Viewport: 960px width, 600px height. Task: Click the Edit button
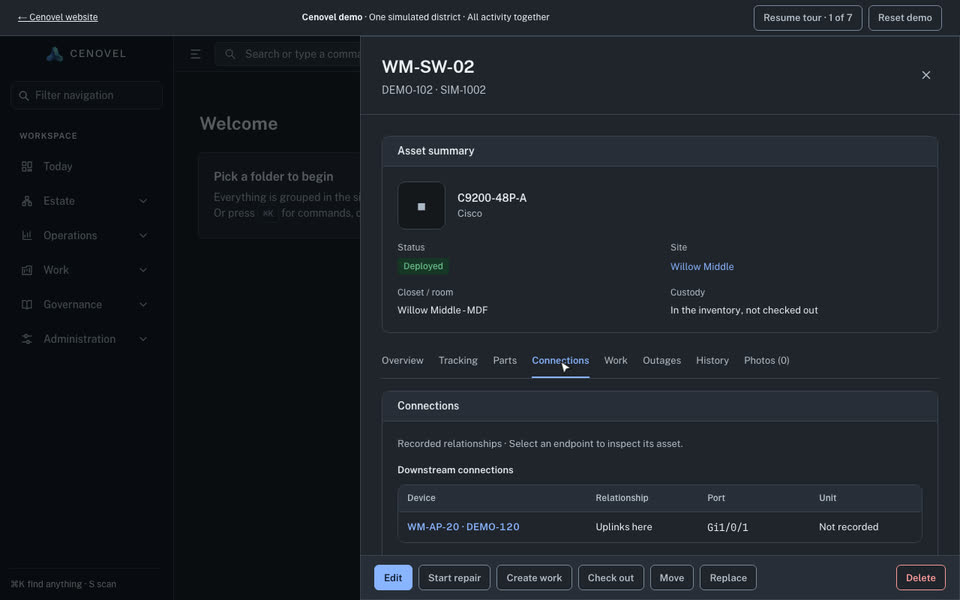(x=393, y=577)
